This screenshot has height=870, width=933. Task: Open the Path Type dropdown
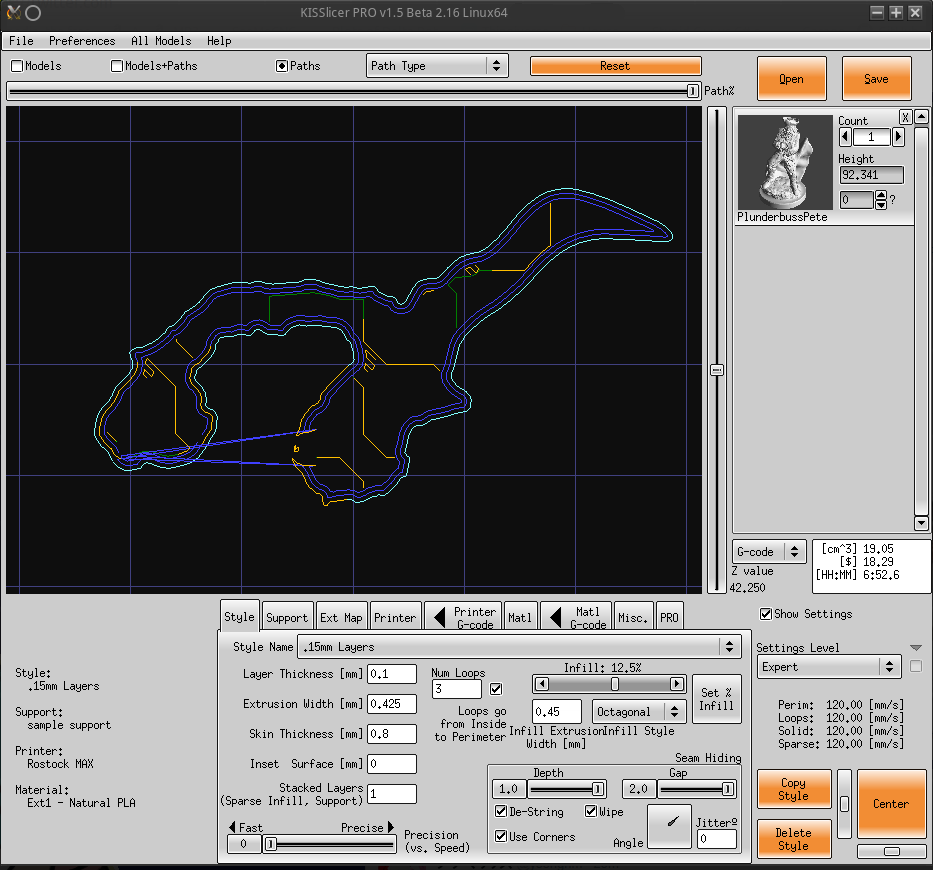tap(437, 66)
